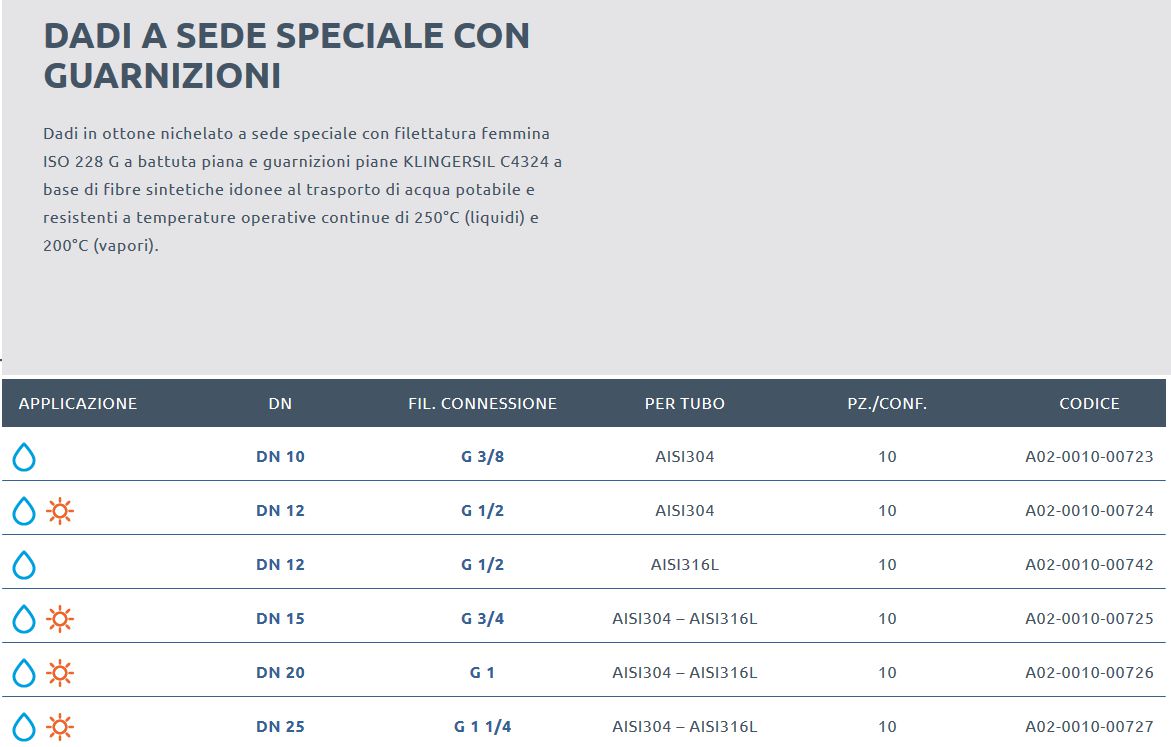Click the PZ./CONF. column header
Image resolution: width=1171 pixels, height=747 pixels.
(x=886, y=404)
